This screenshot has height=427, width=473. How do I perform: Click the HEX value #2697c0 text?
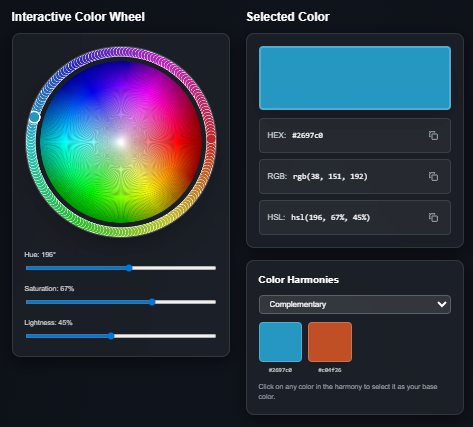click(307, 135)
